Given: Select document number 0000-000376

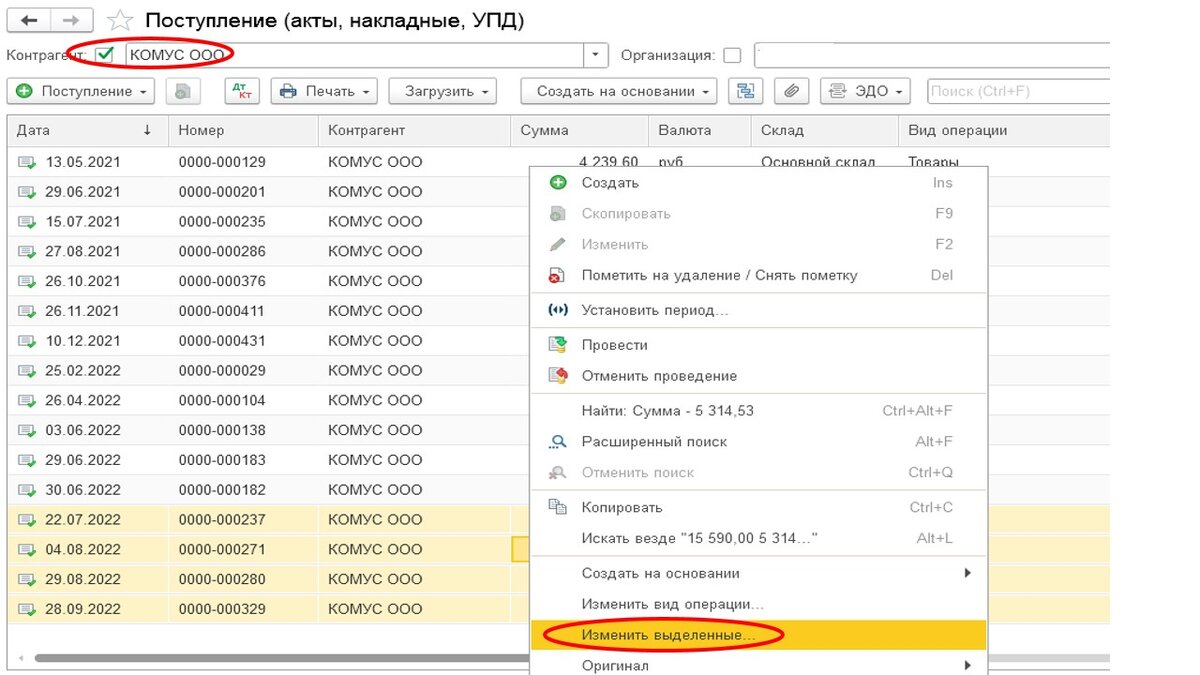Looking at the screenshot, I should pos(222,281).
